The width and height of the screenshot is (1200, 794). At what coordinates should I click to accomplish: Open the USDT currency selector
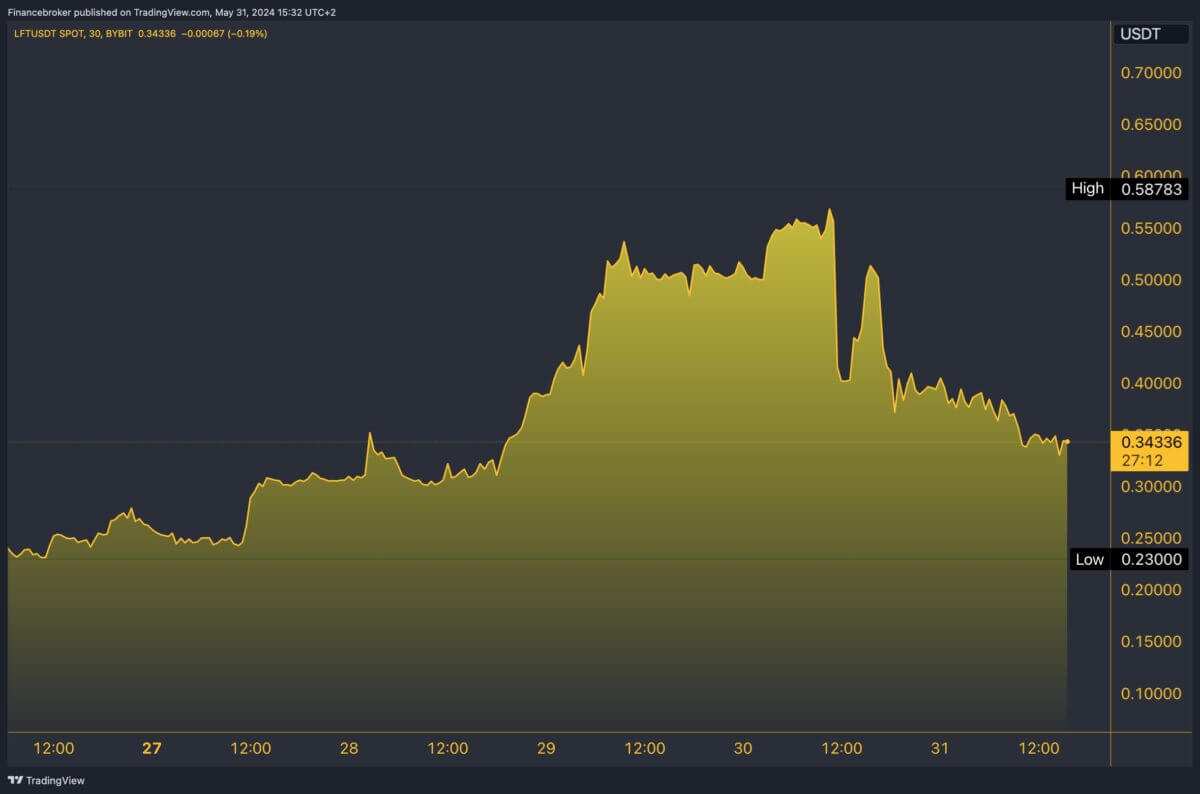pos(1140,34)
